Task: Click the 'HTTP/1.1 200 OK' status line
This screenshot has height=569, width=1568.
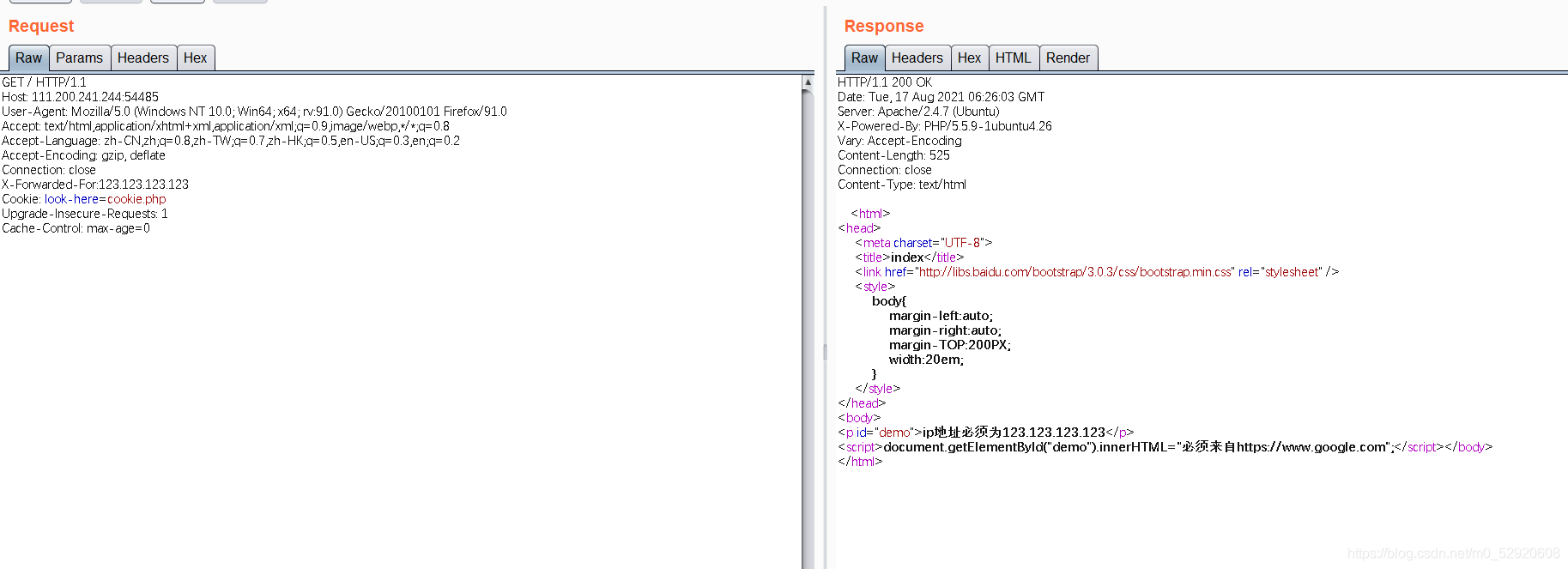Action: pyautogui.click(x=885, y=82)
